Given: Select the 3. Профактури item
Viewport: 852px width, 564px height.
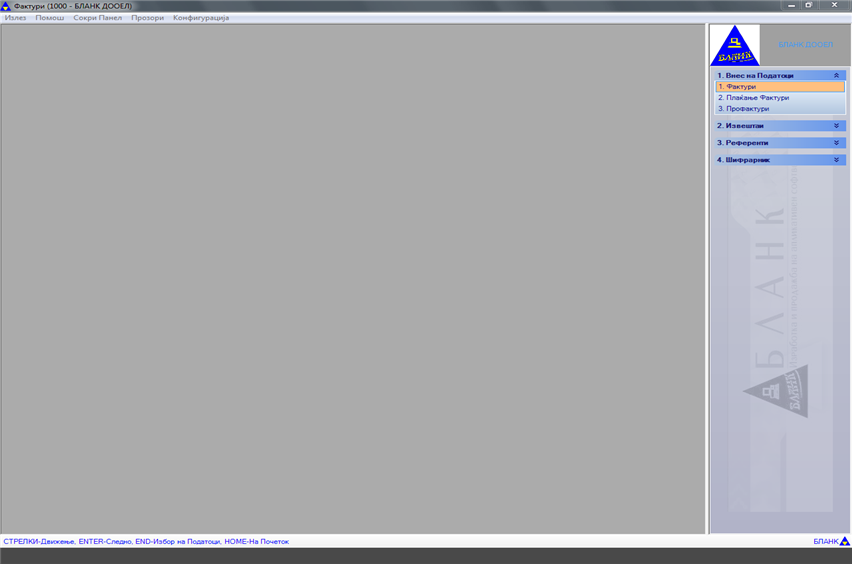Looking at the screenshot, I should tap(743, 109).
